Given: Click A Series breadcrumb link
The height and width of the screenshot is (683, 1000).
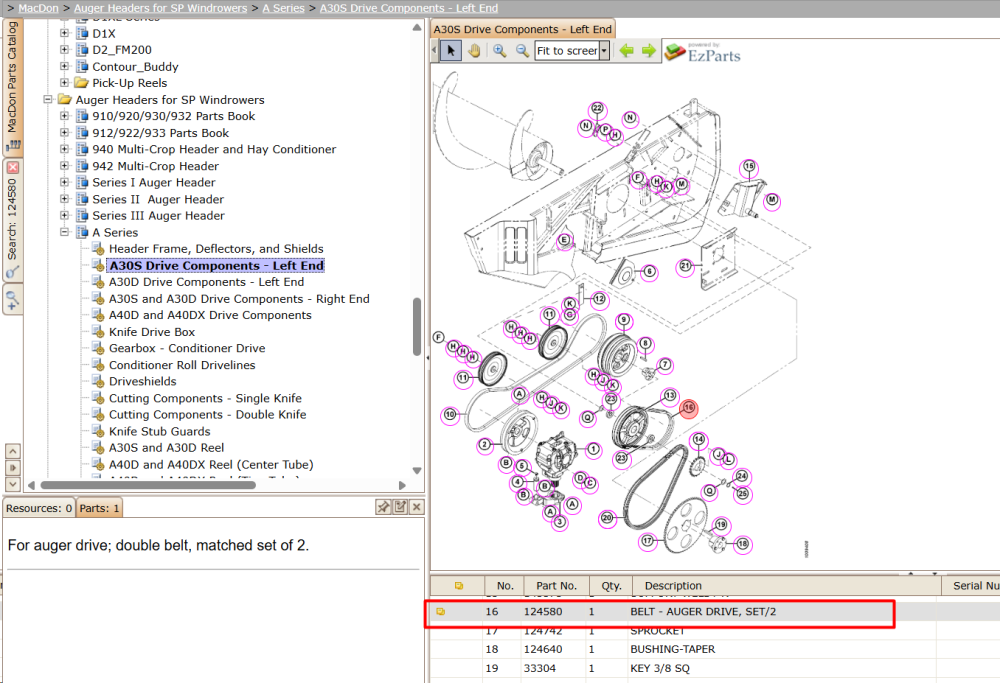Looking at the screenshot, I should (x=283, y=8).
